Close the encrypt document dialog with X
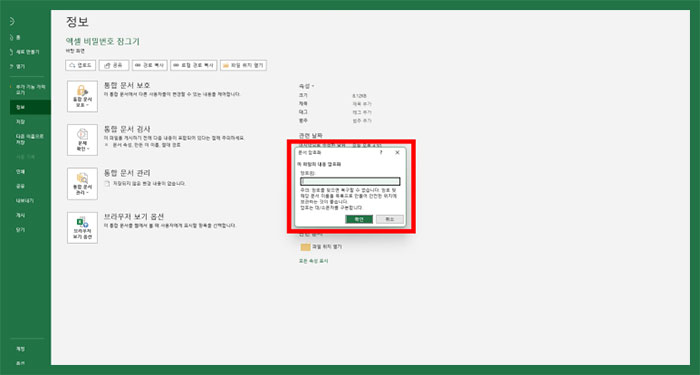Screen dimensions: 700x375 coord(397,152)
